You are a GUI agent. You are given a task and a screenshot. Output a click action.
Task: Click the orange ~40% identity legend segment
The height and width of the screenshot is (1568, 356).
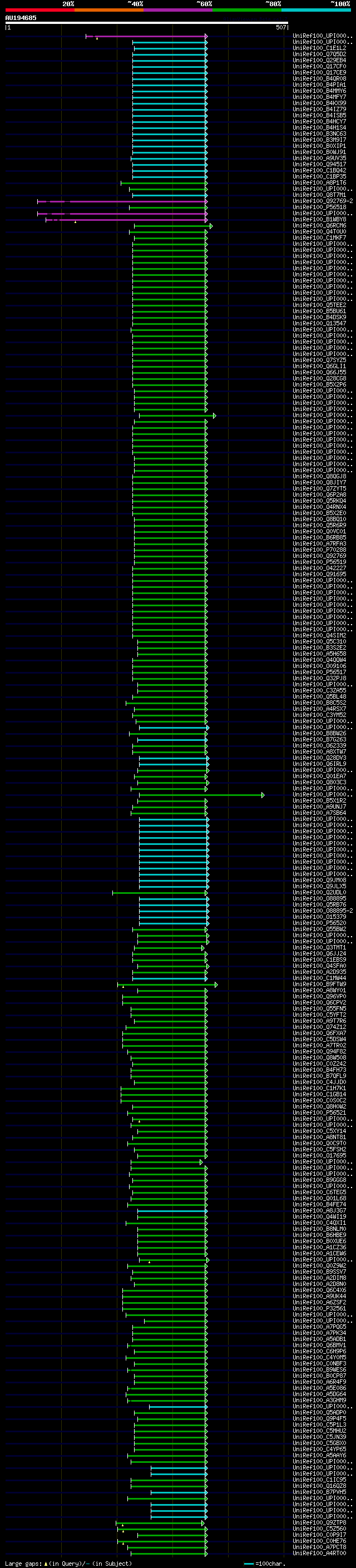(109, 11)
